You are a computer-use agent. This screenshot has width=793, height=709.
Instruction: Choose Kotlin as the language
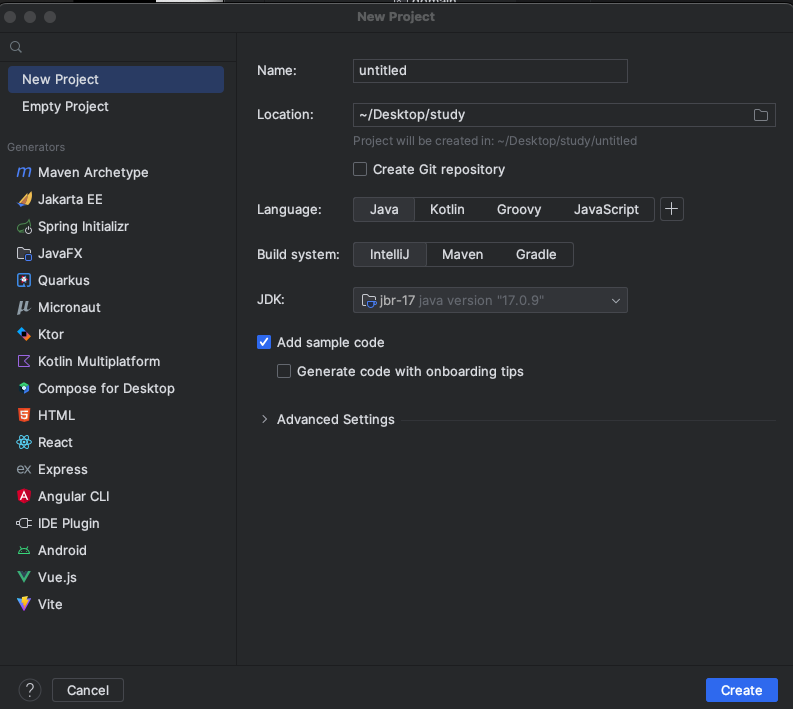click(x=447, y=209)
